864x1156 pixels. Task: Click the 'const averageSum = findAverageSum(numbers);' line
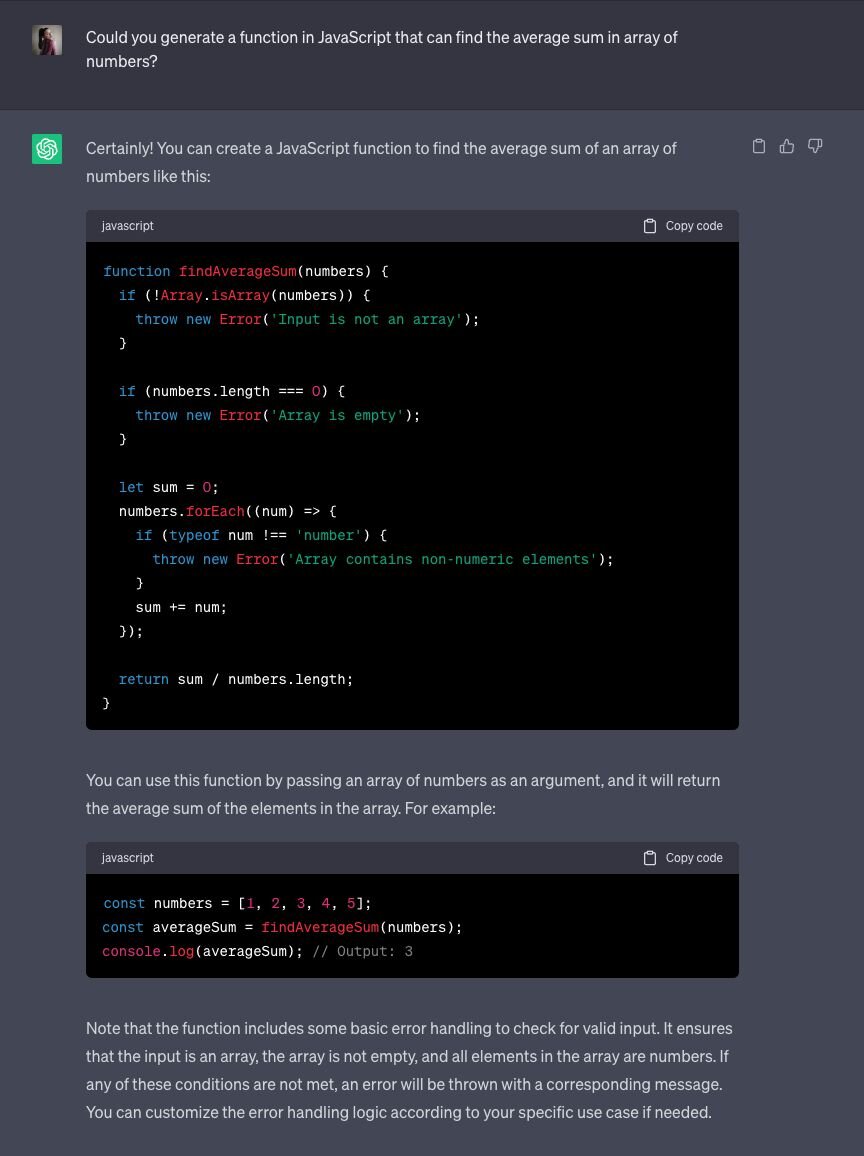282,927
